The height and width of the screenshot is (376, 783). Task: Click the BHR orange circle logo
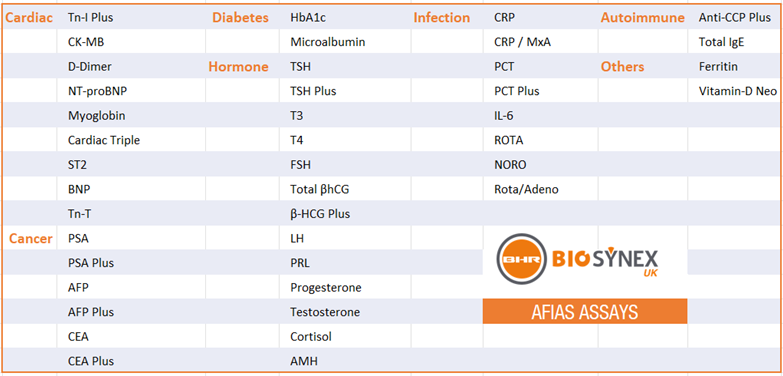pos(522,260)
